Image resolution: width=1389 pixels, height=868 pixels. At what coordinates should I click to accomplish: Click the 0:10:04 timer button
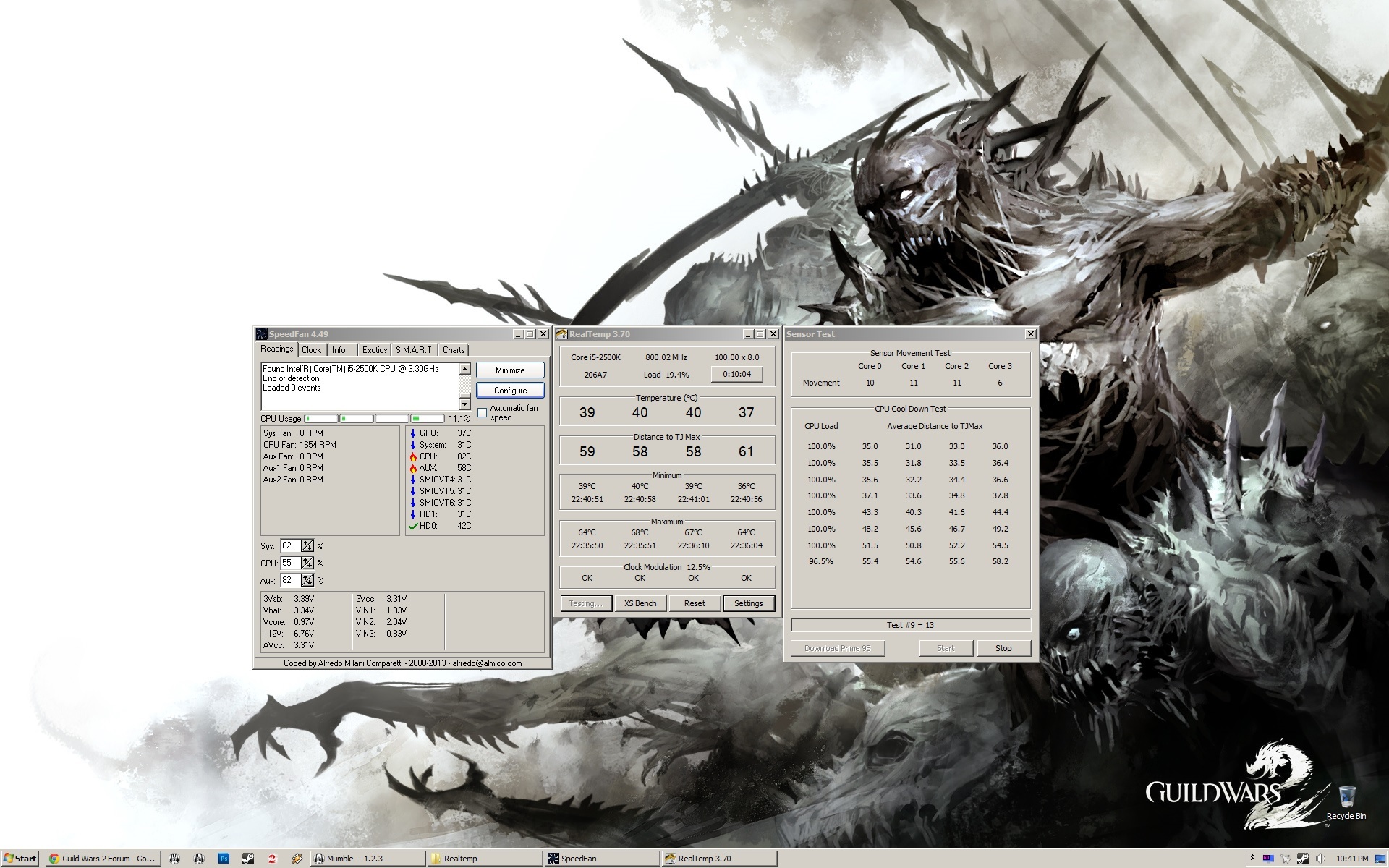click(736, 374)
